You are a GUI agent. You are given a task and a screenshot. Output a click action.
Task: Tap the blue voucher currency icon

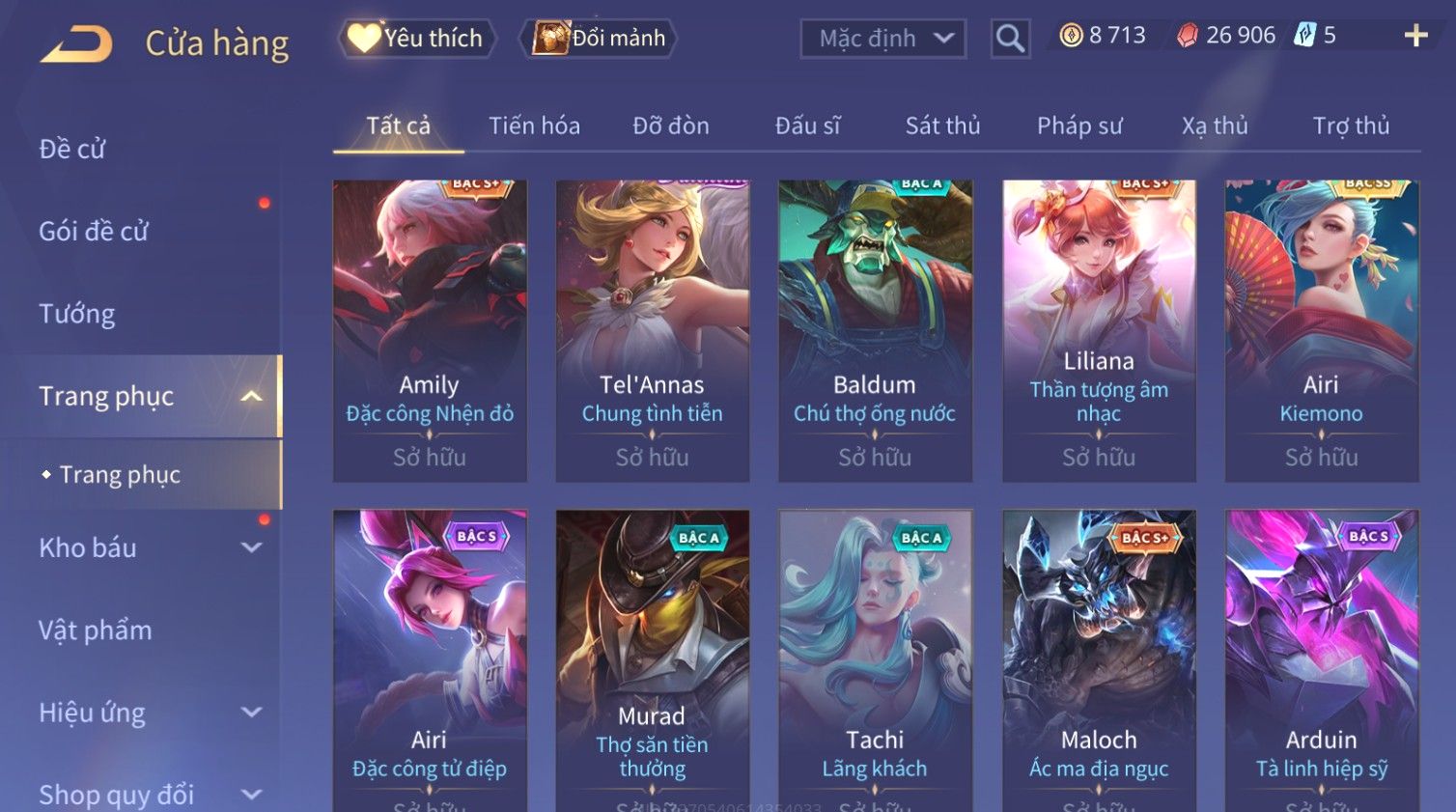click(1304, 36)
